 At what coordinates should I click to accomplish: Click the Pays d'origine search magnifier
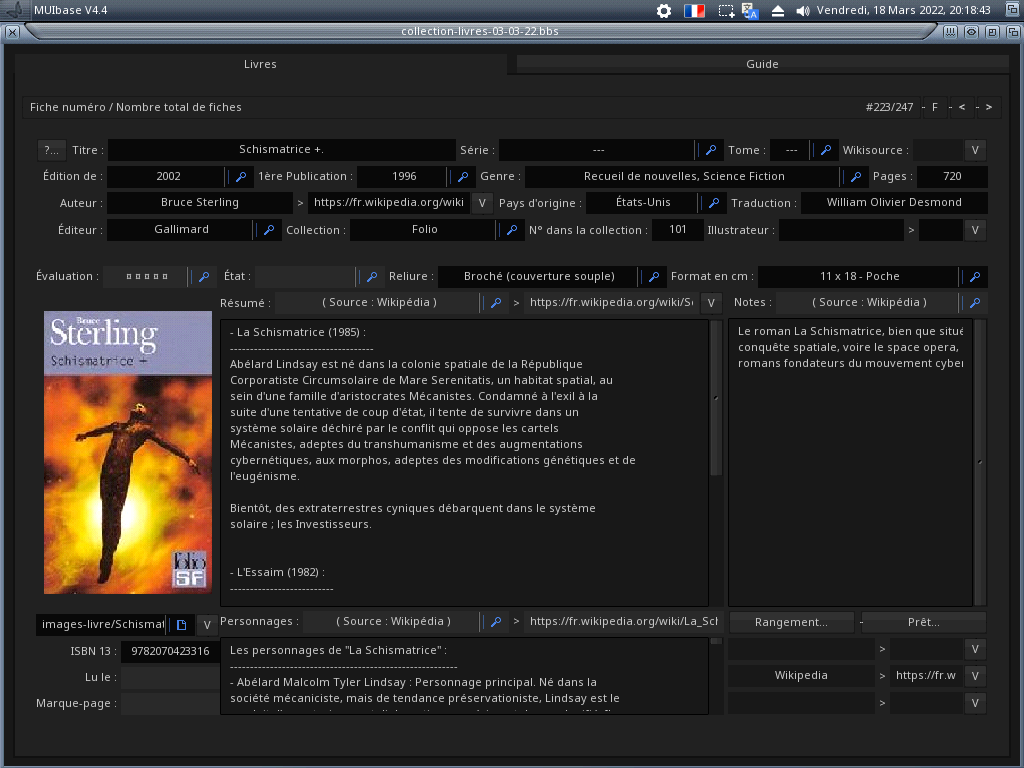[714, 203]
